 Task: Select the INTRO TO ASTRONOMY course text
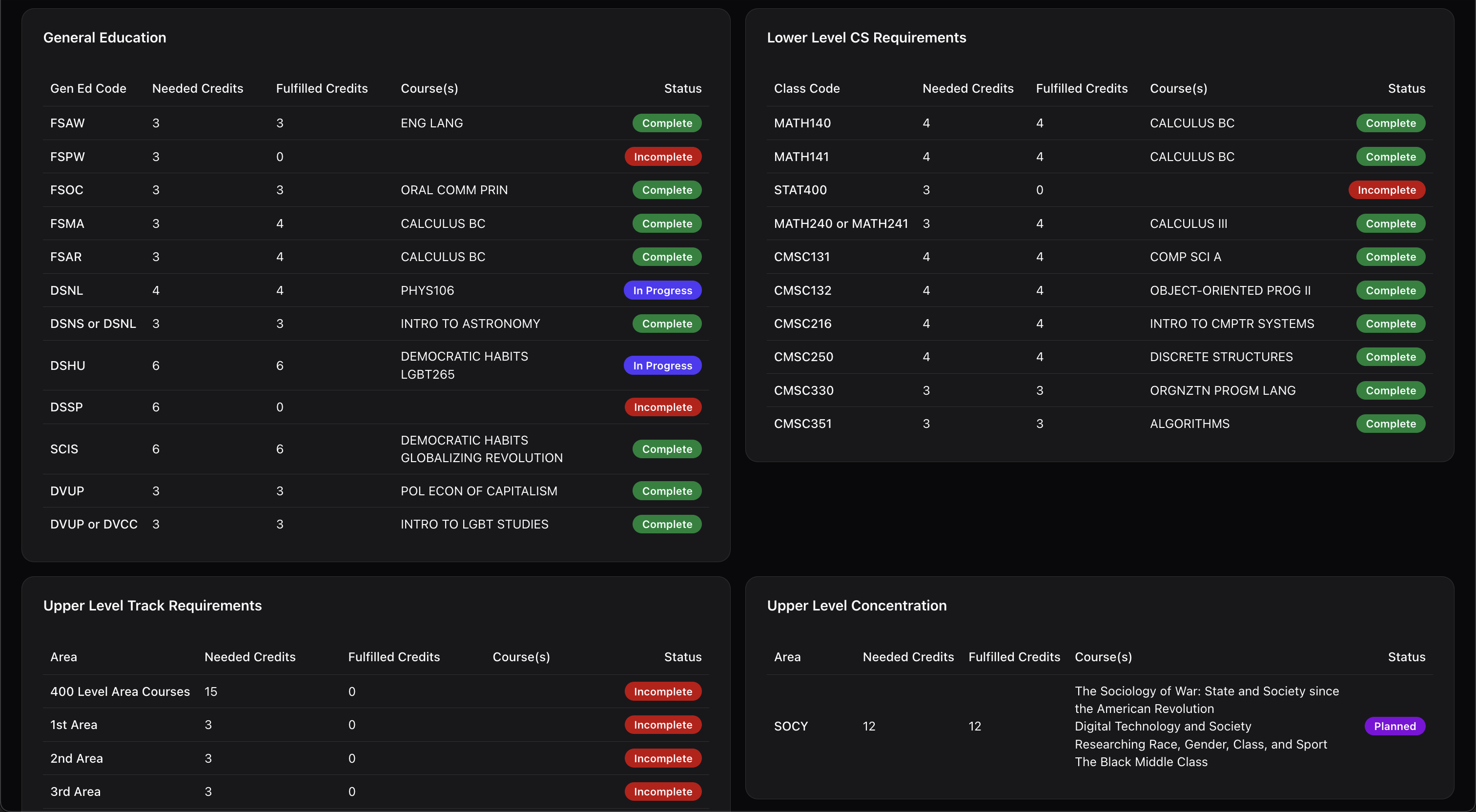pyautogui.click(x=470, y=324)
